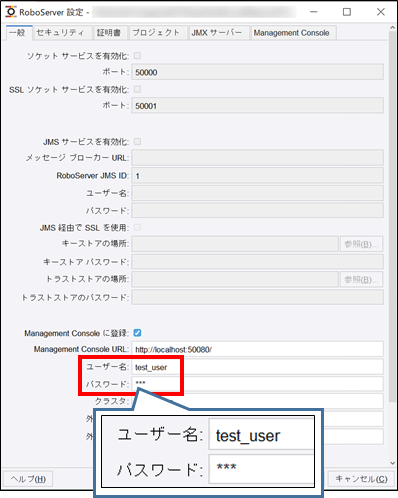The height and width of the screenshot is (498, 398).
Task: Uncheck the Management Console に登録 checkbox
Action: (x=137, y=333)
